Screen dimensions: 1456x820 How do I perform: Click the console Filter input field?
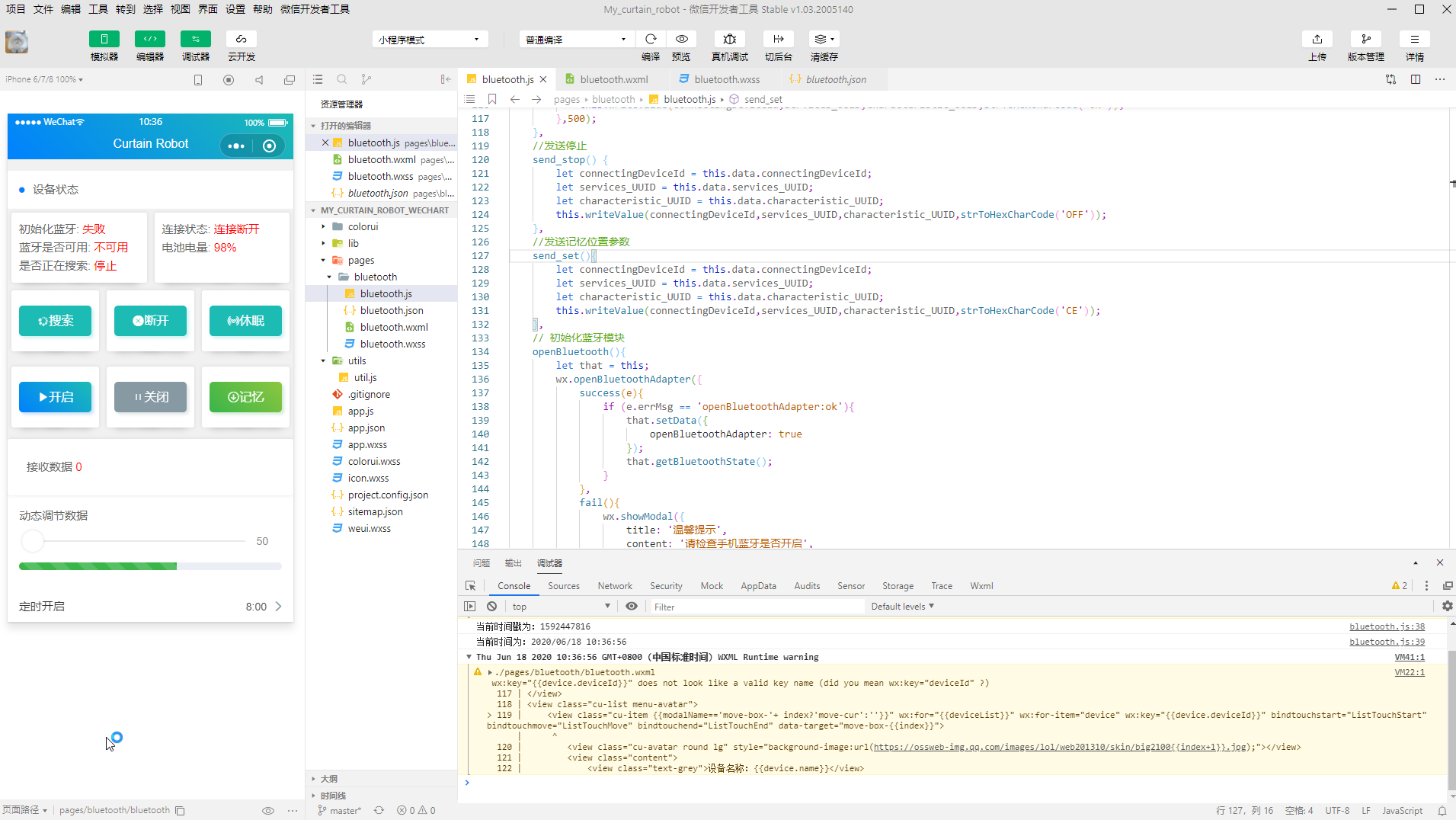758,607
